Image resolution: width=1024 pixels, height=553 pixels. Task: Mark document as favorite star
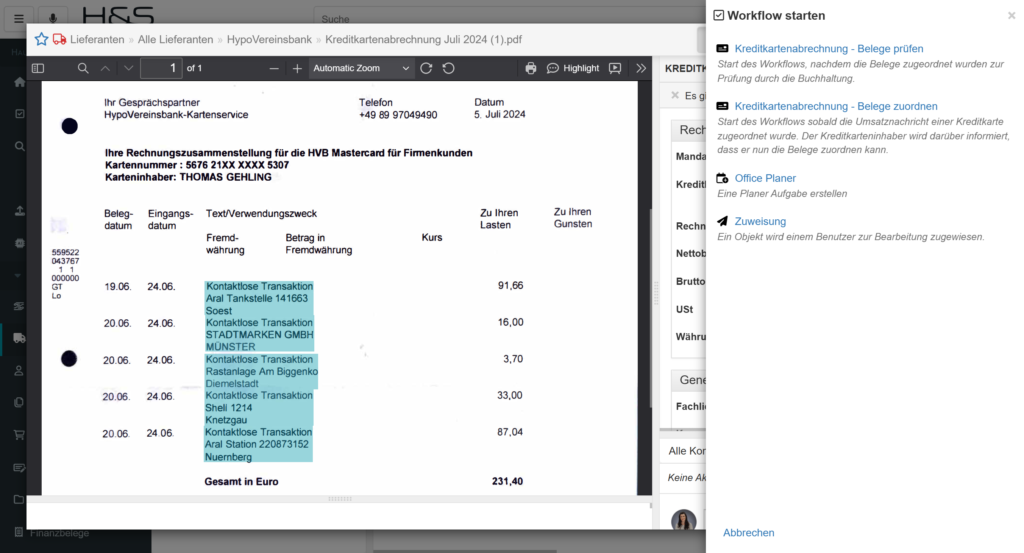[41, 39]
